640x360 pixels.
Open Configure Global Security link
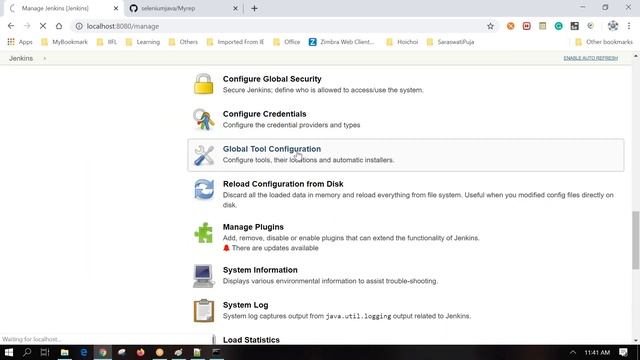tap(272, 79)
